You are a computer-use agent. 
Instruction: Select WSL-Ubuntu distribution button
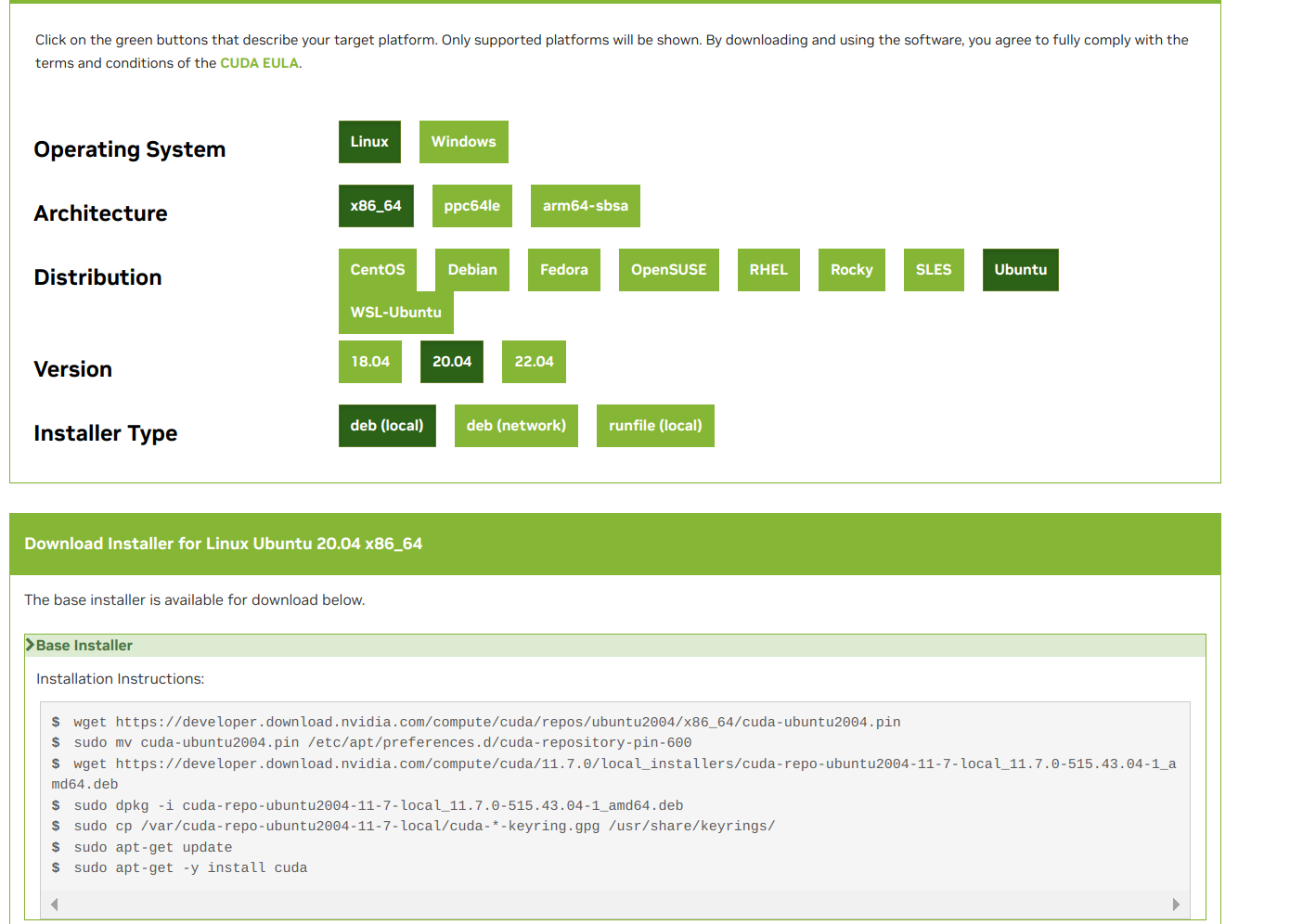[x=395, y=313]
